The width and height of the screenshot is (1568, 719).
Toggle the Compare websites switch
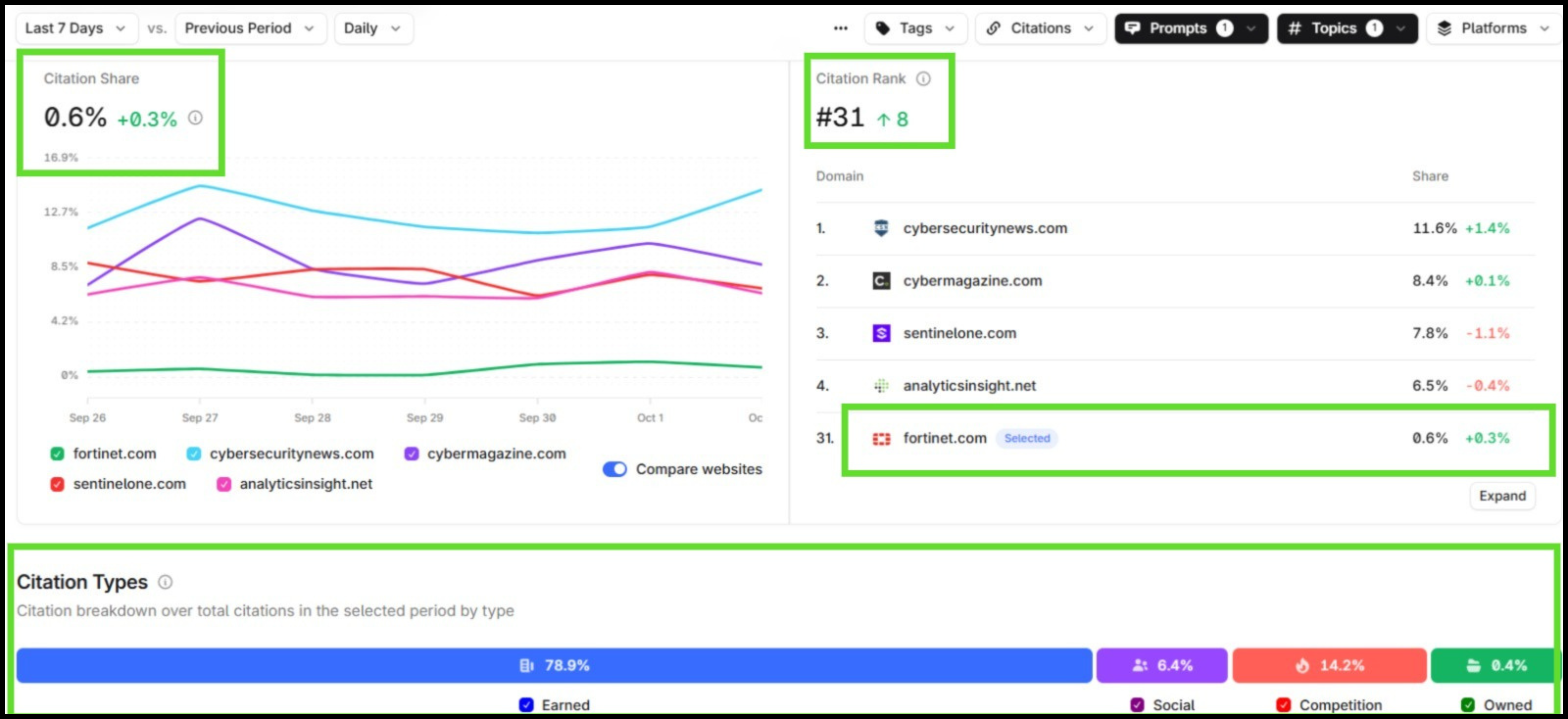pos(614,469)
